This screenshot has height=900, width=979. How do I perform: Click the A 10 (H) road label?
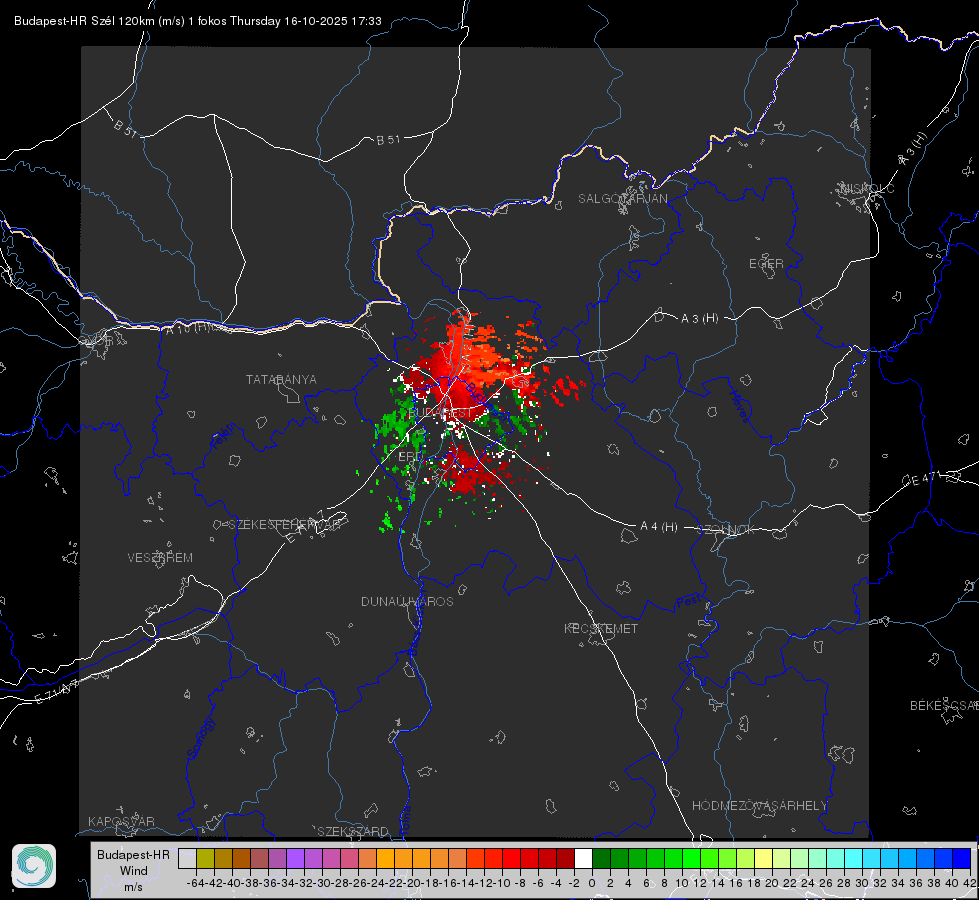click(x=187, y=328)
